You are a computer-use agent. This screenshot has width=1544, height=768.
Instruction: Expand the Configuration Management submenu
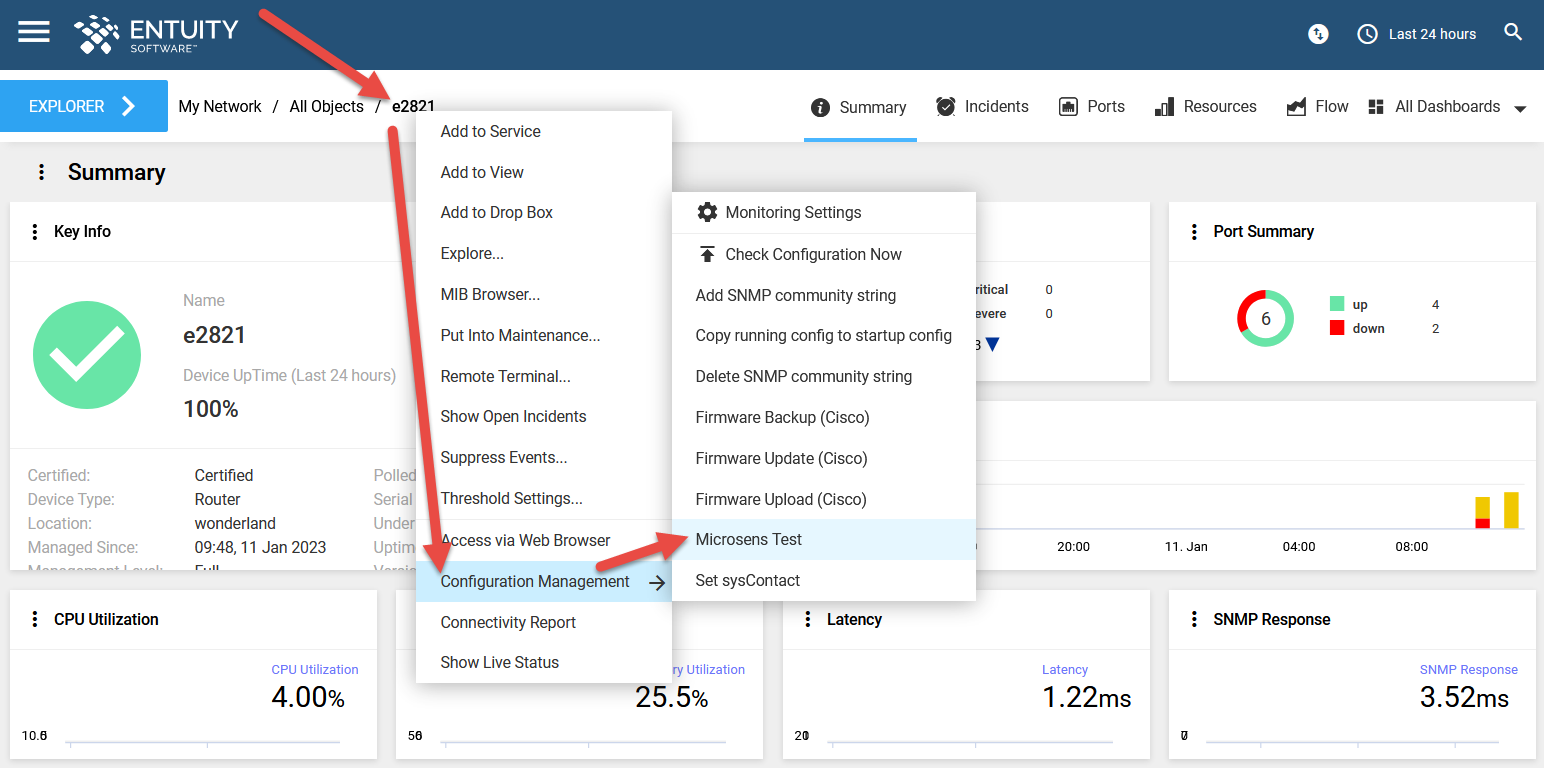pos(535,580)
